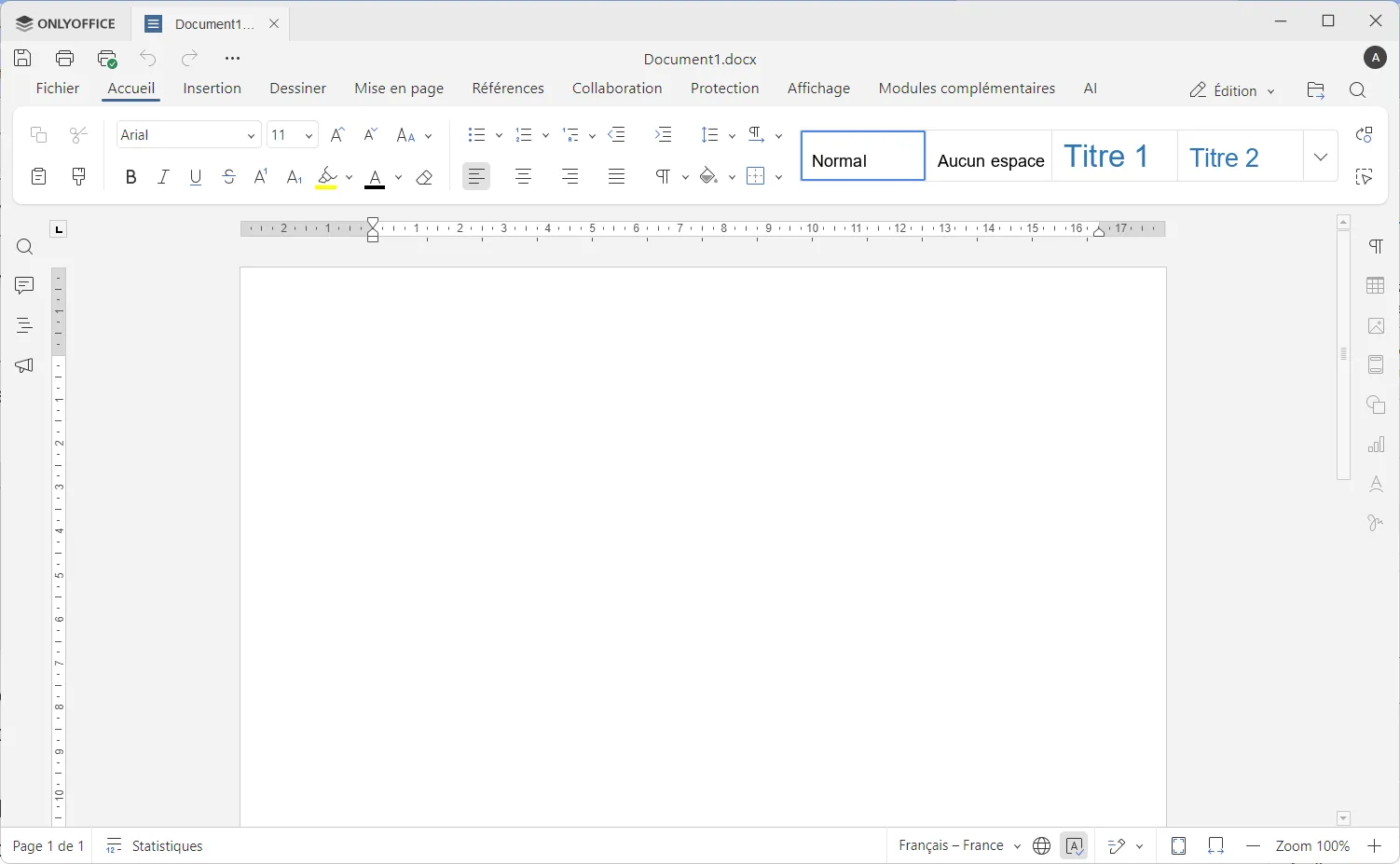The height and width of the screenshot is (864, 1400).
Task: Open Chart settings in the right sidebar
Action: [x=1376, y=445]
